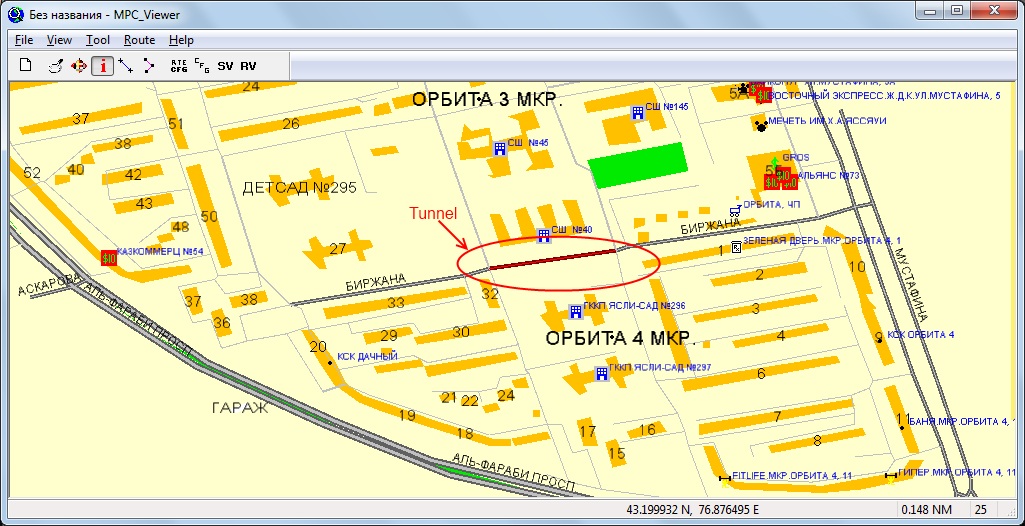Click the SV toolbar button
Screen dimensions: 1025x526
click(225, 66)
